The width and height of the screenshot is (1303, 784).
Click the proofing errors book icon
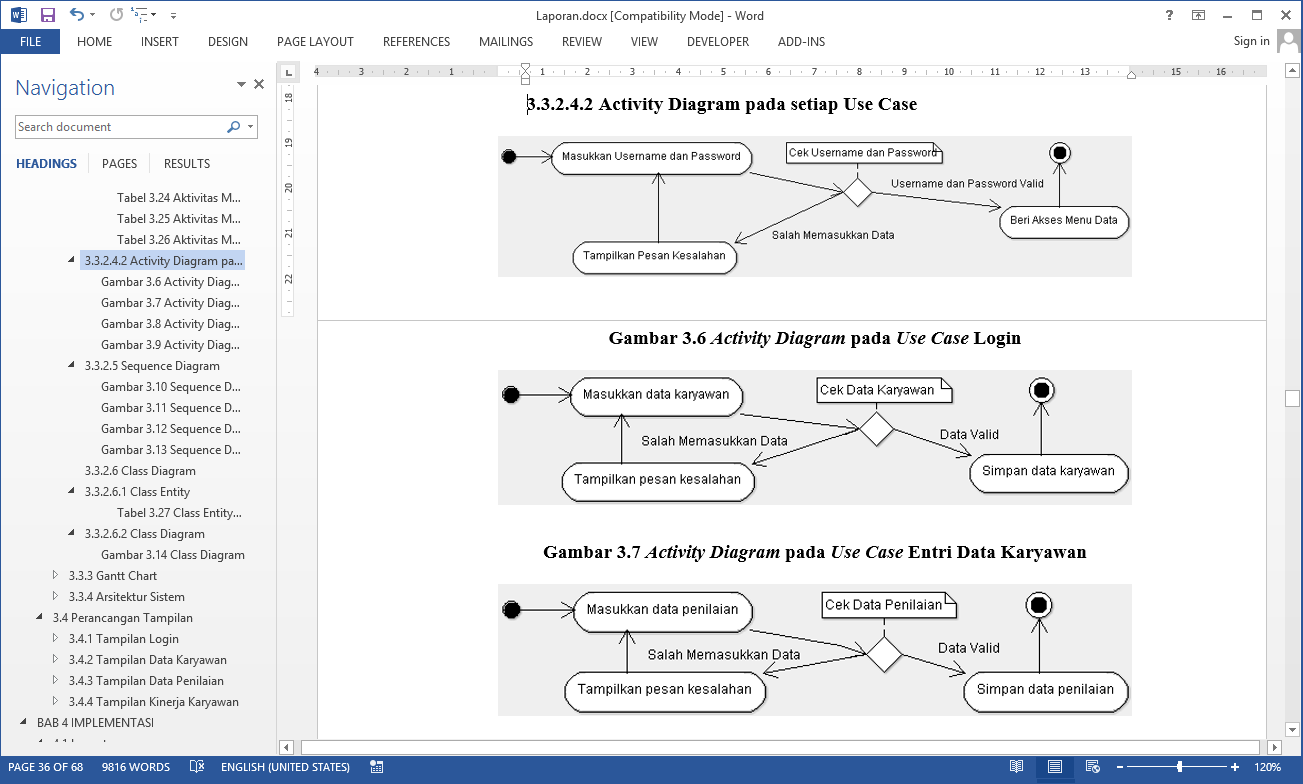[x=197, y=767]
